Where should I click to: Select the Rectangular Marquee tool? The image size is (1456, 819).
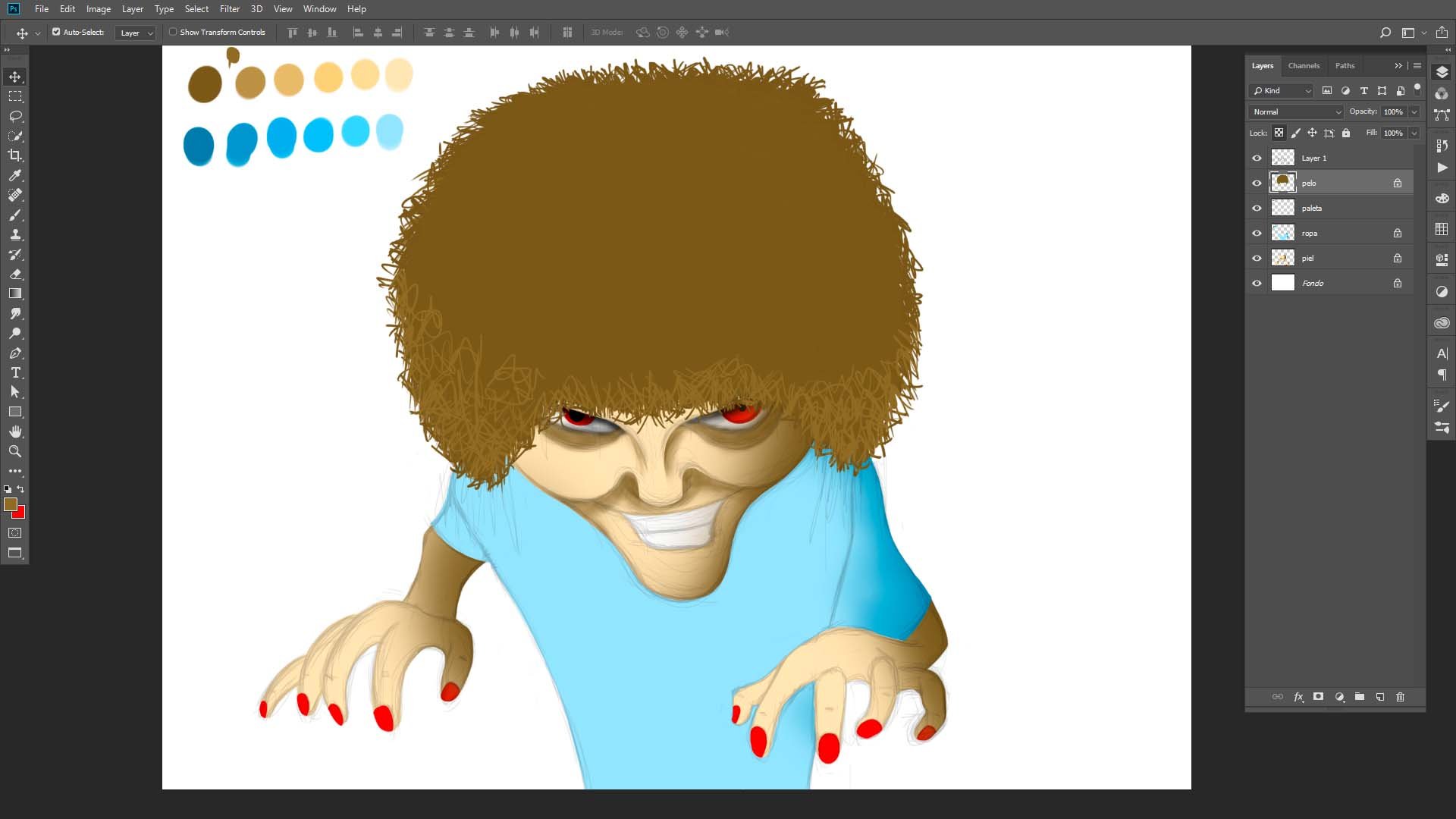(15, 96)
